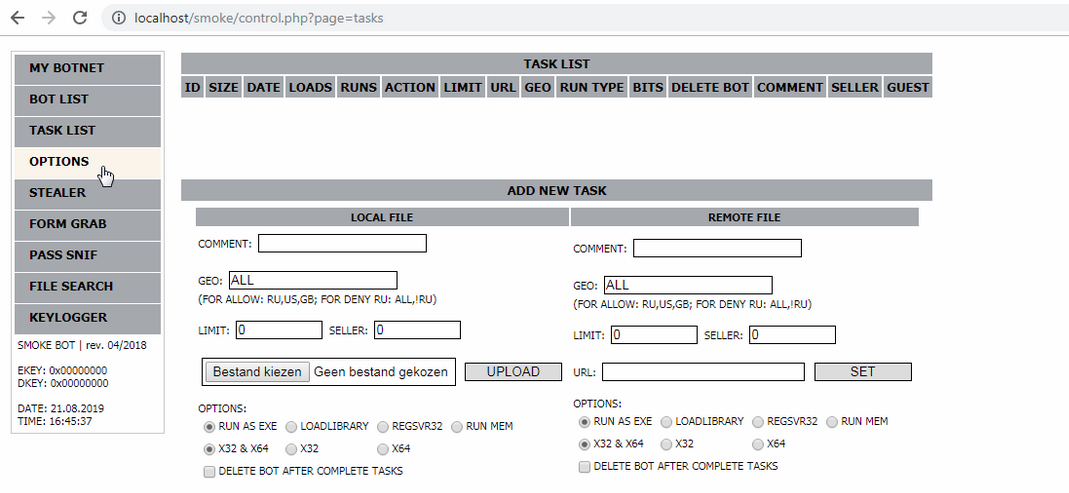Choose the X64 radio under Remote File
The height and width of the screenshot is (493, 1069).
tap(759, 444)
